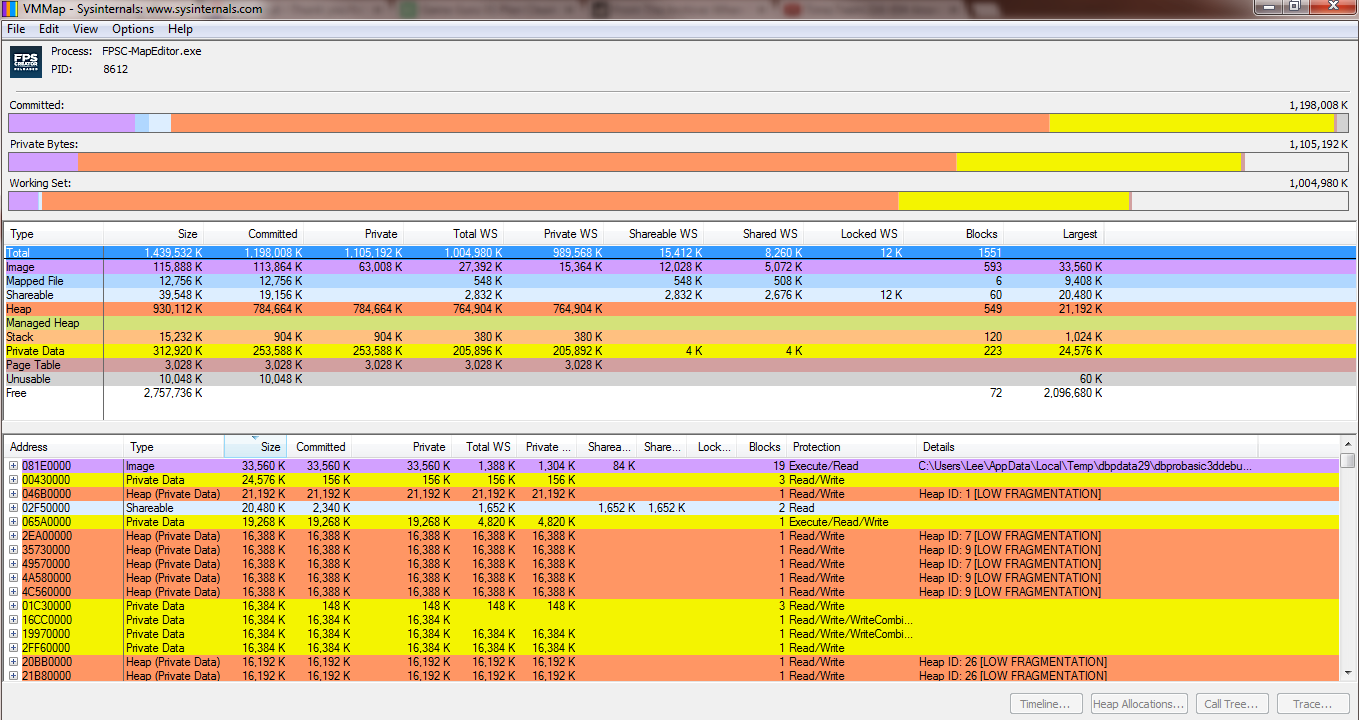Image resolution: width=1359 pixels, height=720 pixels.
Task: Expand the 49570000 Heap row
Action: point(14,564)
